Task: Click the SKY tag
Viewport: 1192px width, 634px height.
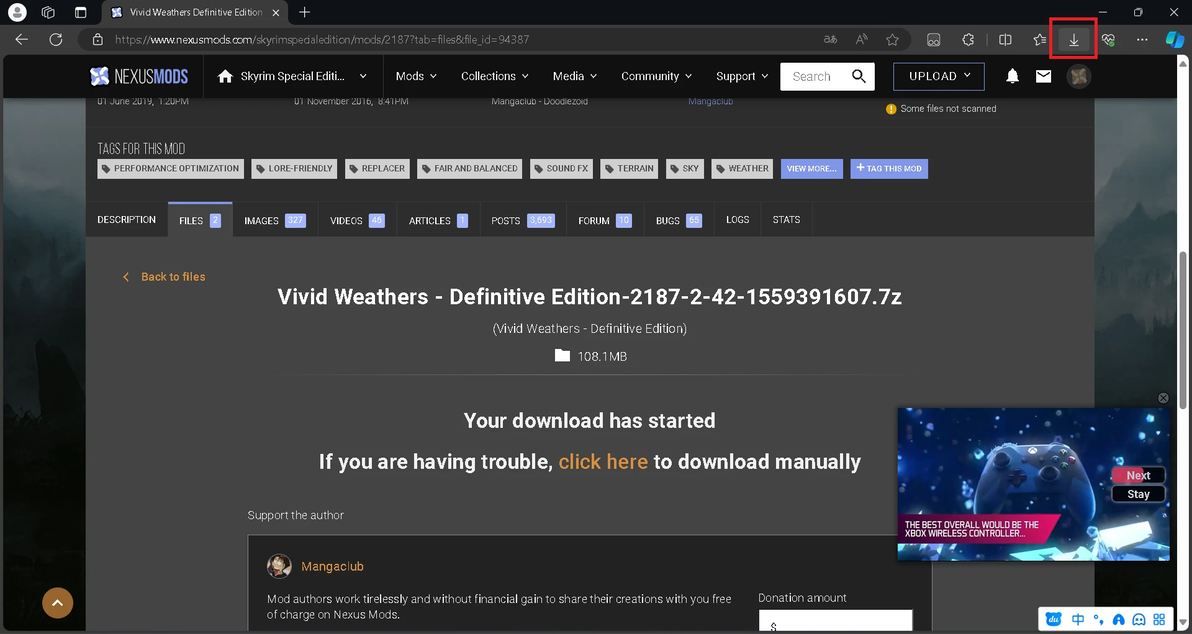Action: [x=685, y=169]
